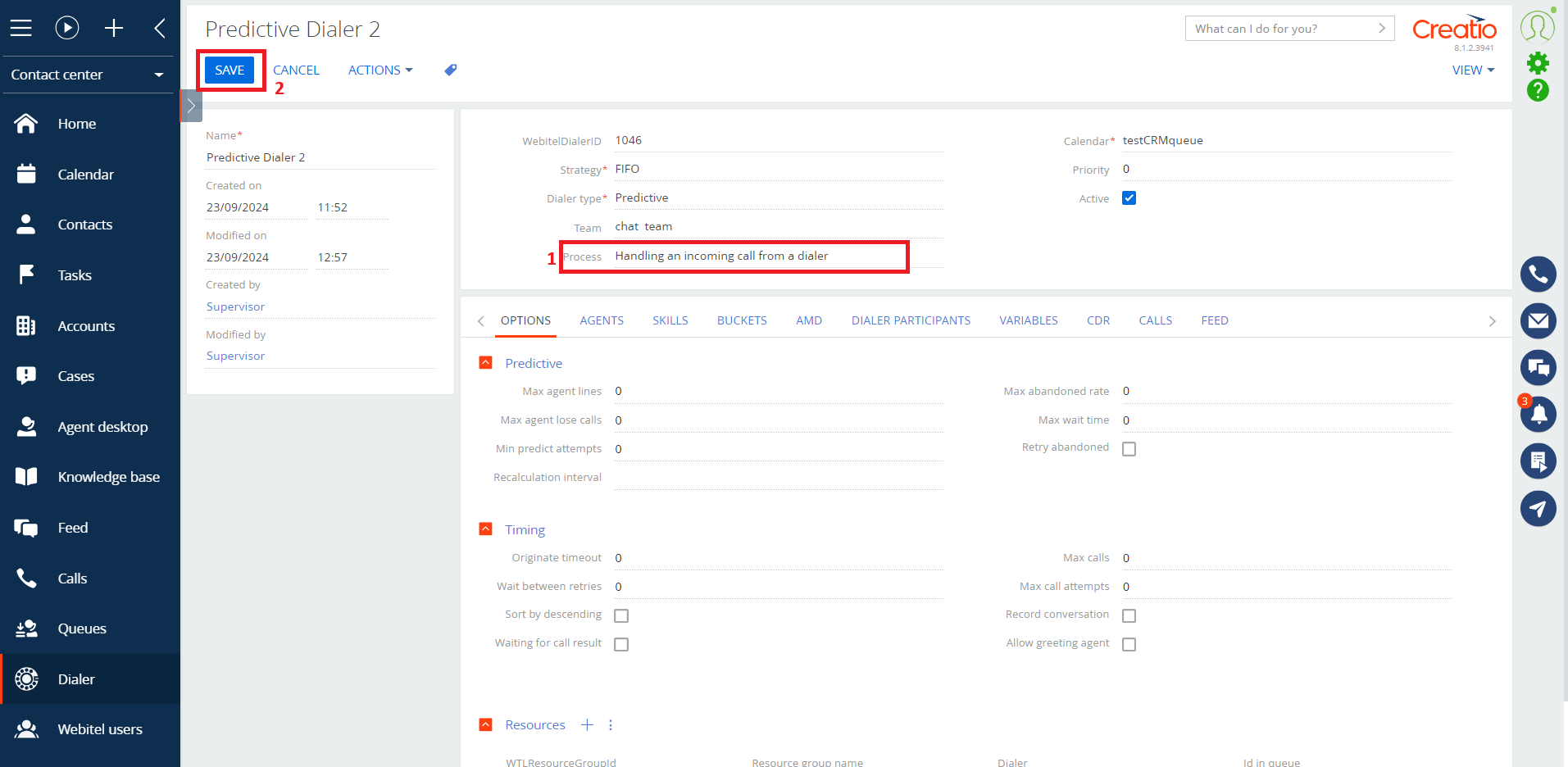Open Accounts building icon in sidebar
This screenshot has width=1568, height=767.
(x=26, y=326)
